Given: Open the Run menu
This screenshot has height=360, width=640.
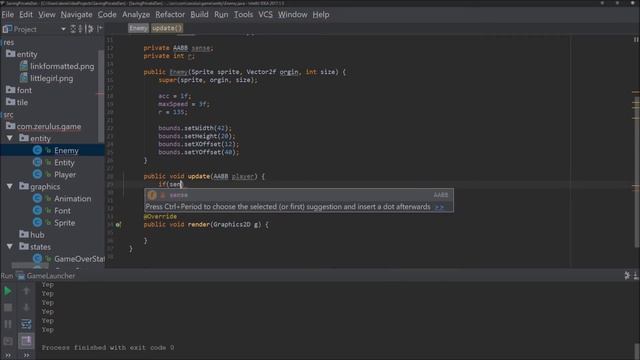Looking at the screenshot, I should coord(221,15).
